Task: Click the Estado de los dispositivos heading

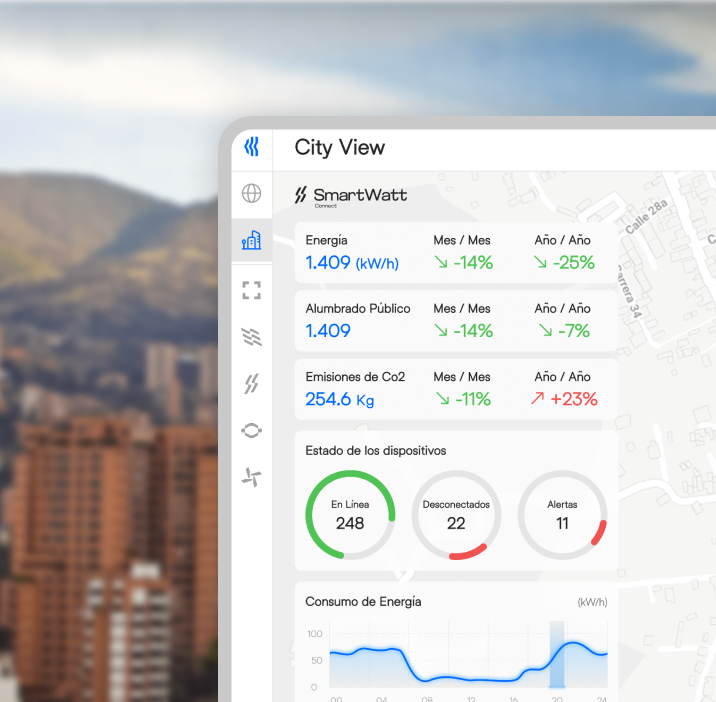Action: pos(376,451)
